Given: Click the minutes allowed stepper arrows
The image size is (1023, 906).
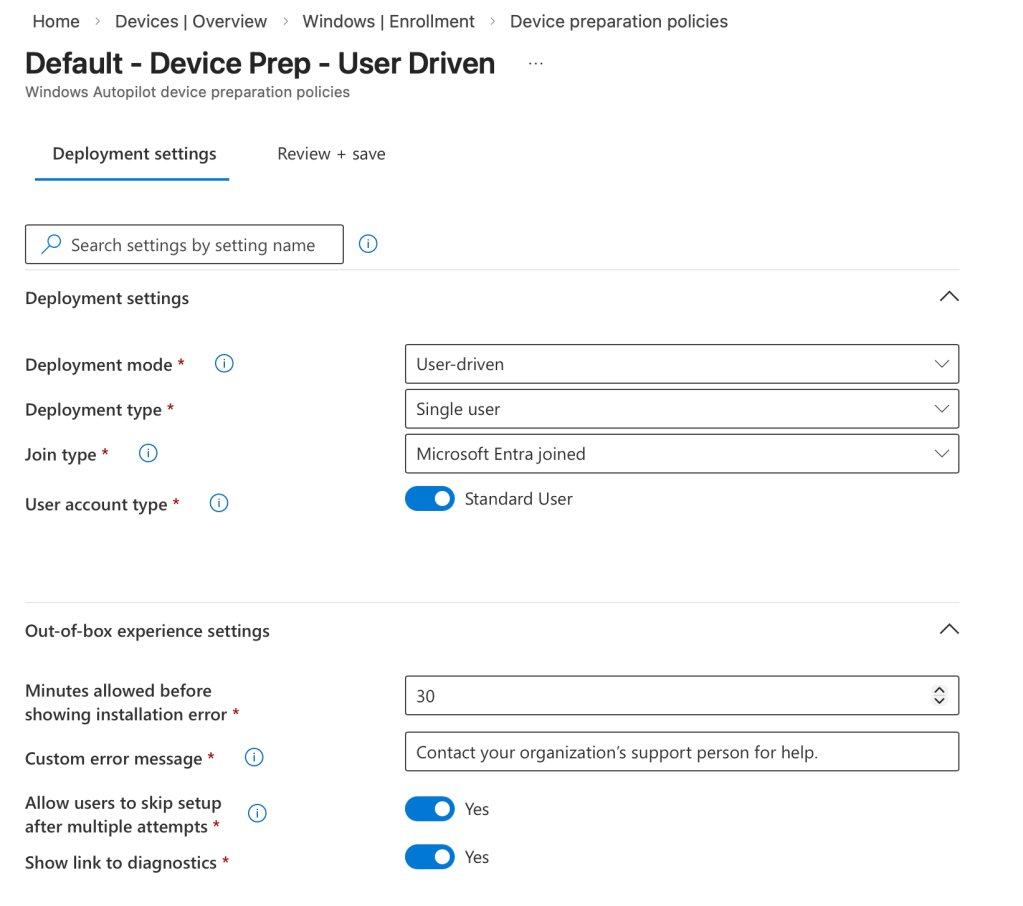Looking at the screenshot, I should pyautogui.click(x=938, y=696).
